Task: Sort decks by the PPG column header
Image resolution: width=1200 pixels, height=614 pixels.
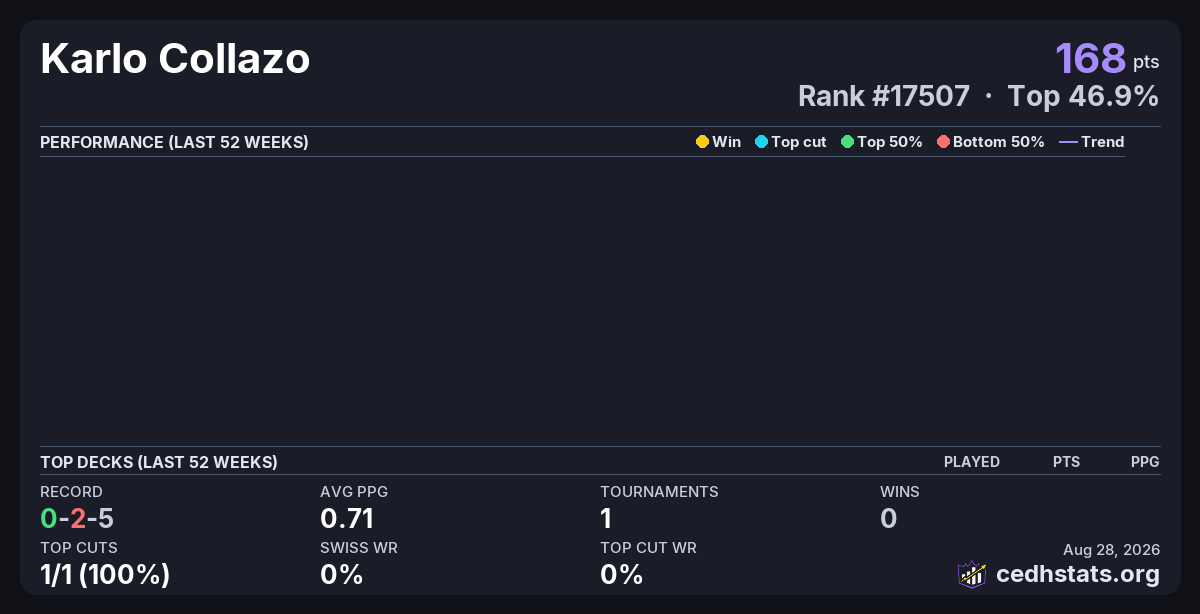Action: pyautogui.click(x=1145, y=462)
